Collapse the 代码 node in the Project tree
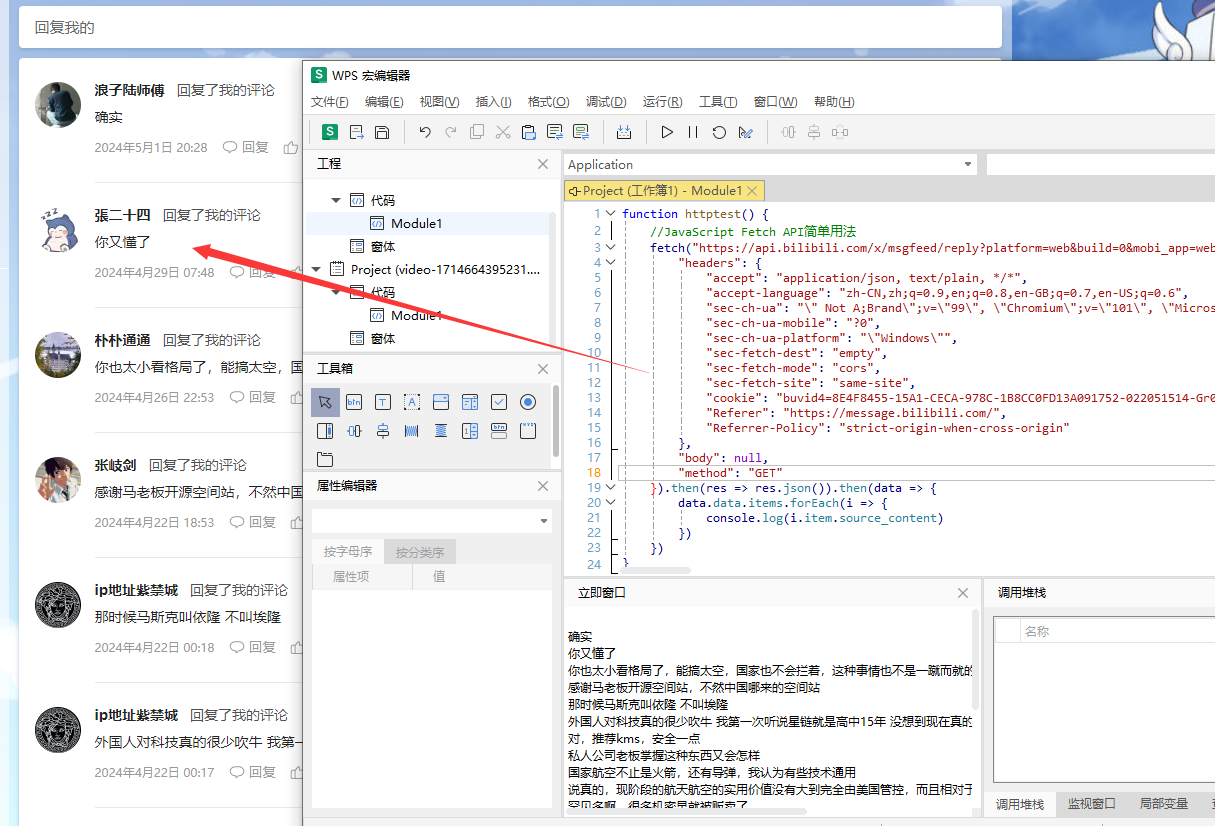Viewport: 1215px width, 826px height. (x=336, y=198)
